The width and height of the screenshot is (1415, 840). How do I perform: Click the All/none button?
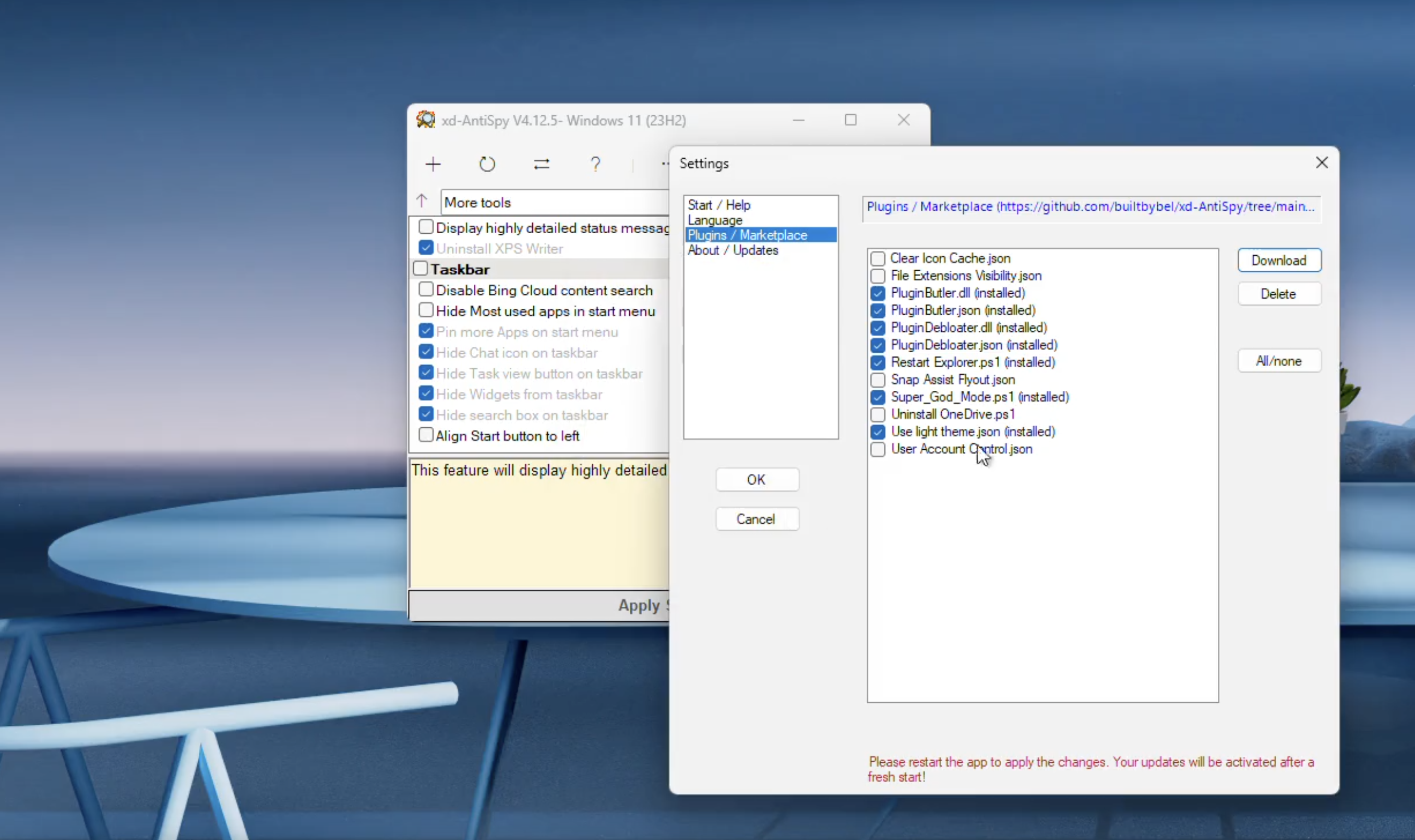pyautogui.click(x=1279, y=361)
